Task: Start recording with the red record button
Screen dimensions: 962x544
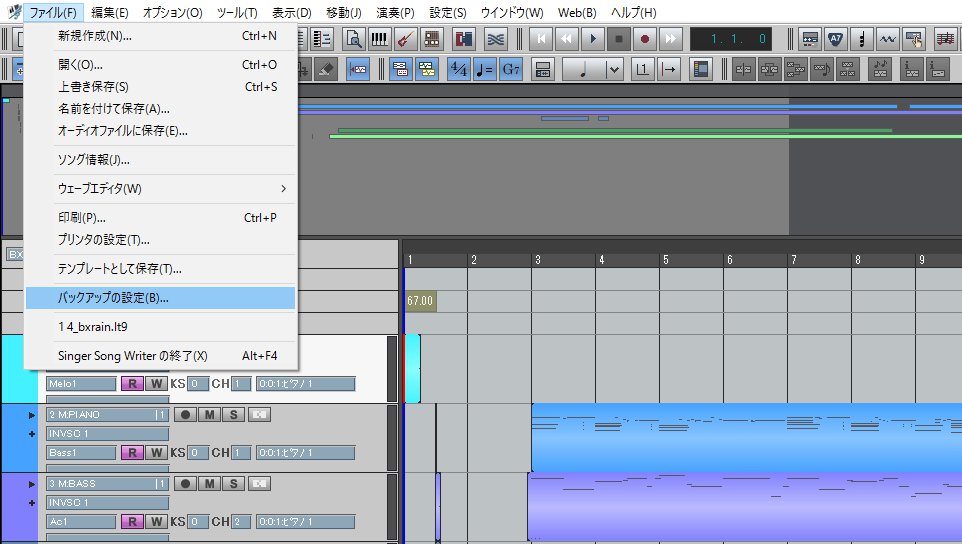Action: 645,39
